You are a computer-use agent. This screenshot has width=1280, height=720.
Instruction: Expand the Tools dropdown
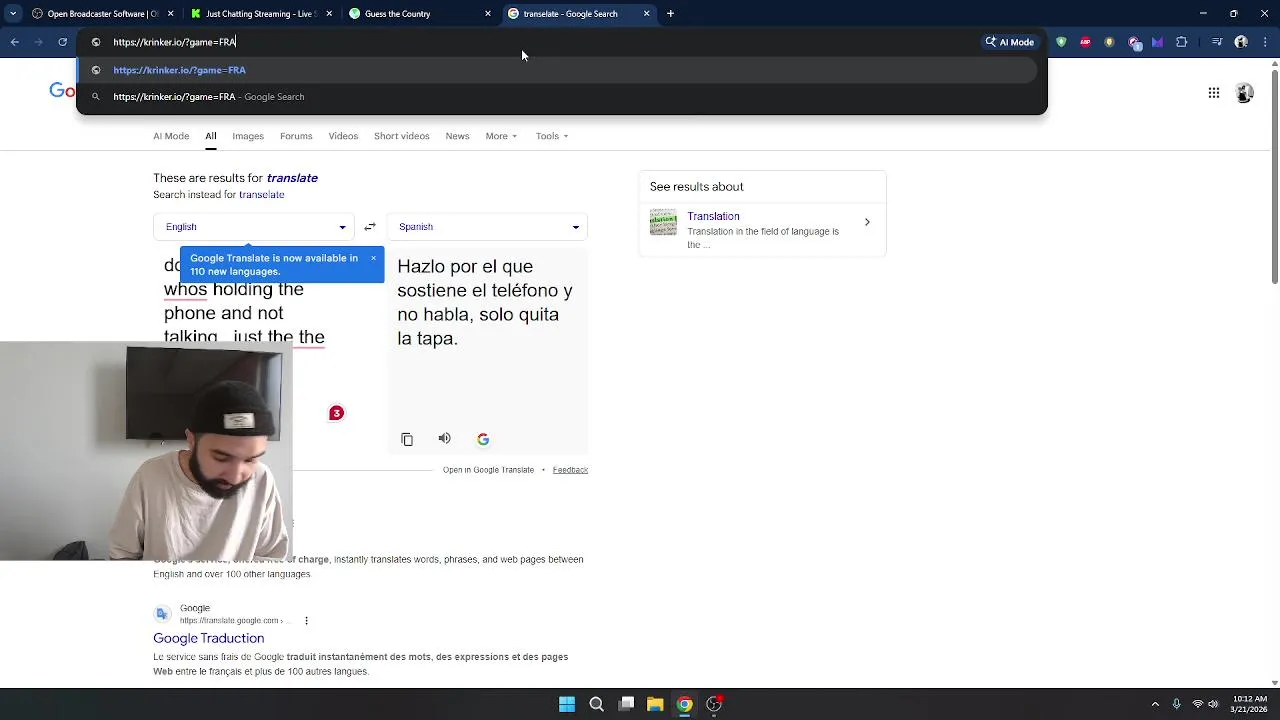pos(551,136)
